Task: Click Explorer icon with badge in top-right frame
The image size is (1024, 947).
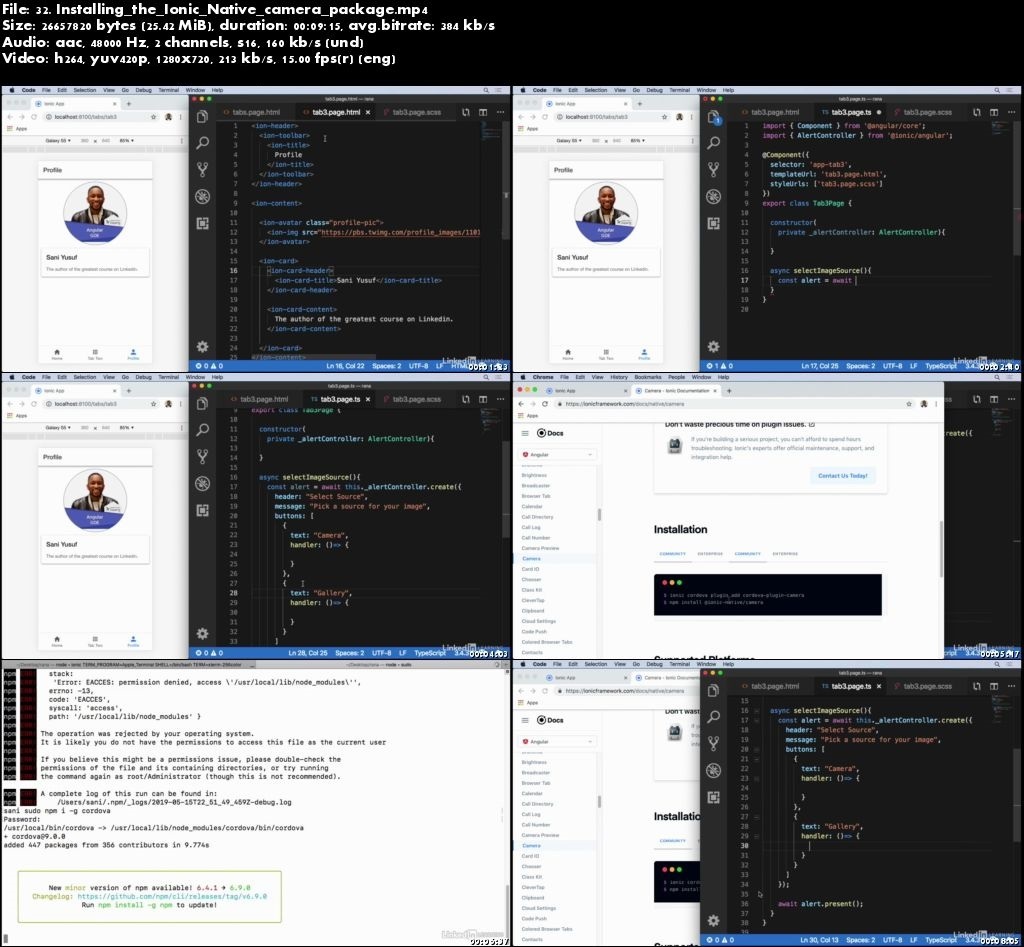Action: [714, 117]
